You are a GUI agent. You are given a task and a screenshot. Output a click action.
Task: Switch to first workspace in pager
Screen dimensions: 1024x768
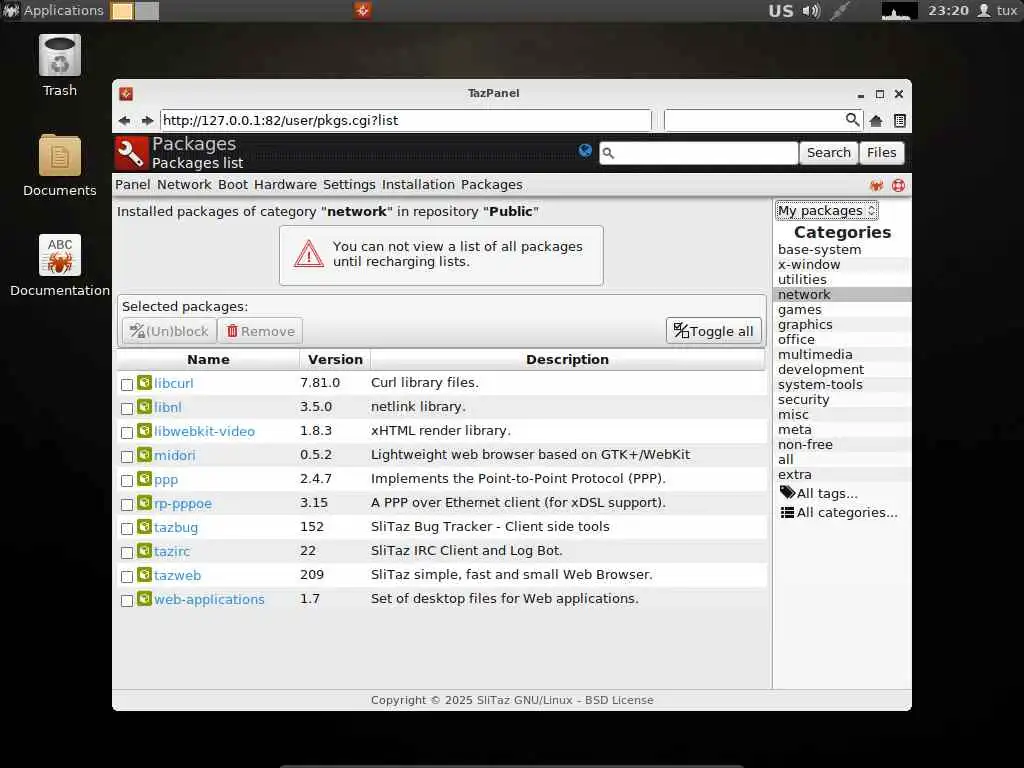coord(122,10)
